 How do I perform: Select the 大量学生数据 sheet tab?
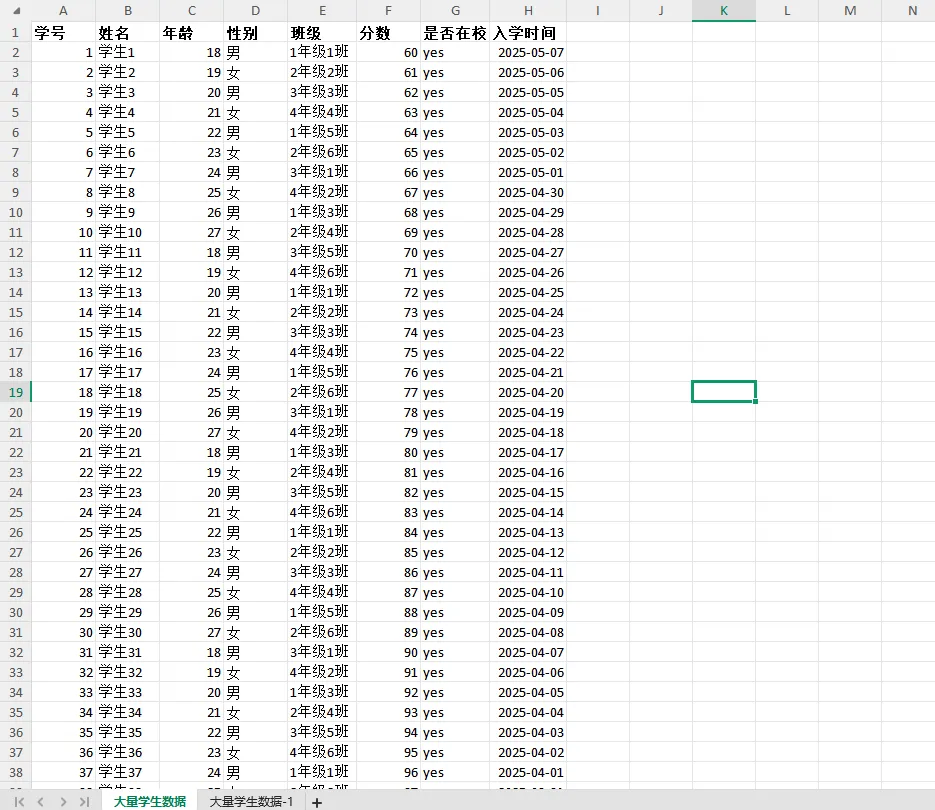tap(149, 802)
